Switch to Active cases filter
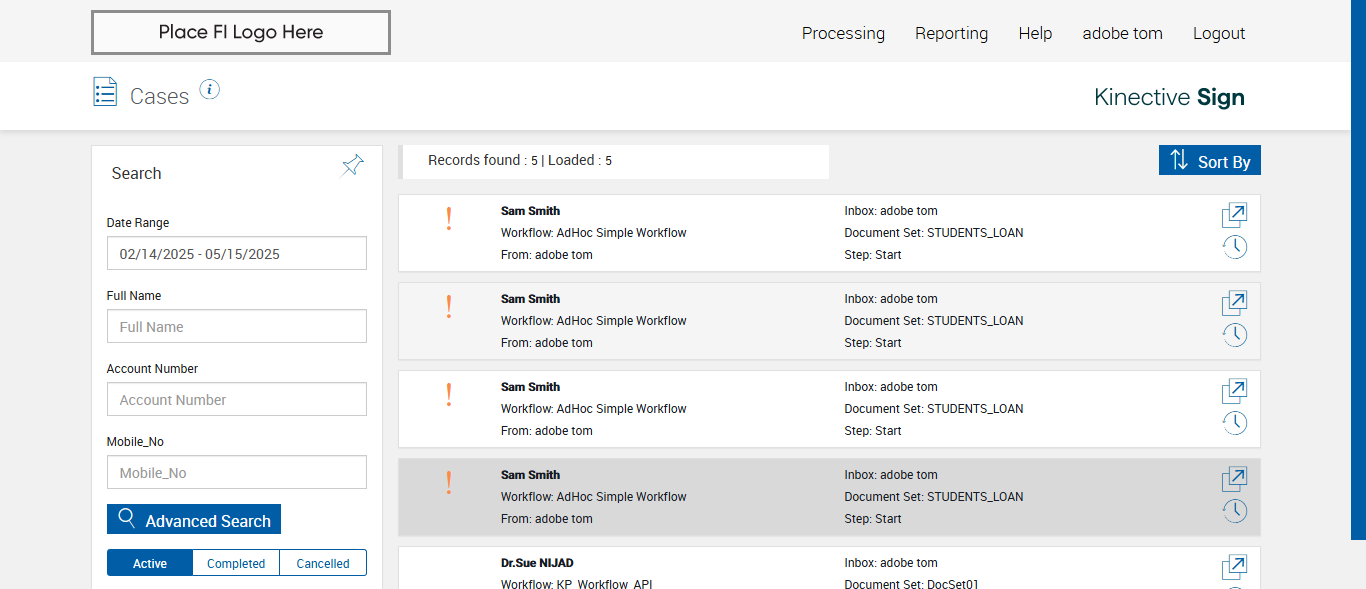Image resolution: width=1366 pixels, height=589 pixels. [150, 563]
